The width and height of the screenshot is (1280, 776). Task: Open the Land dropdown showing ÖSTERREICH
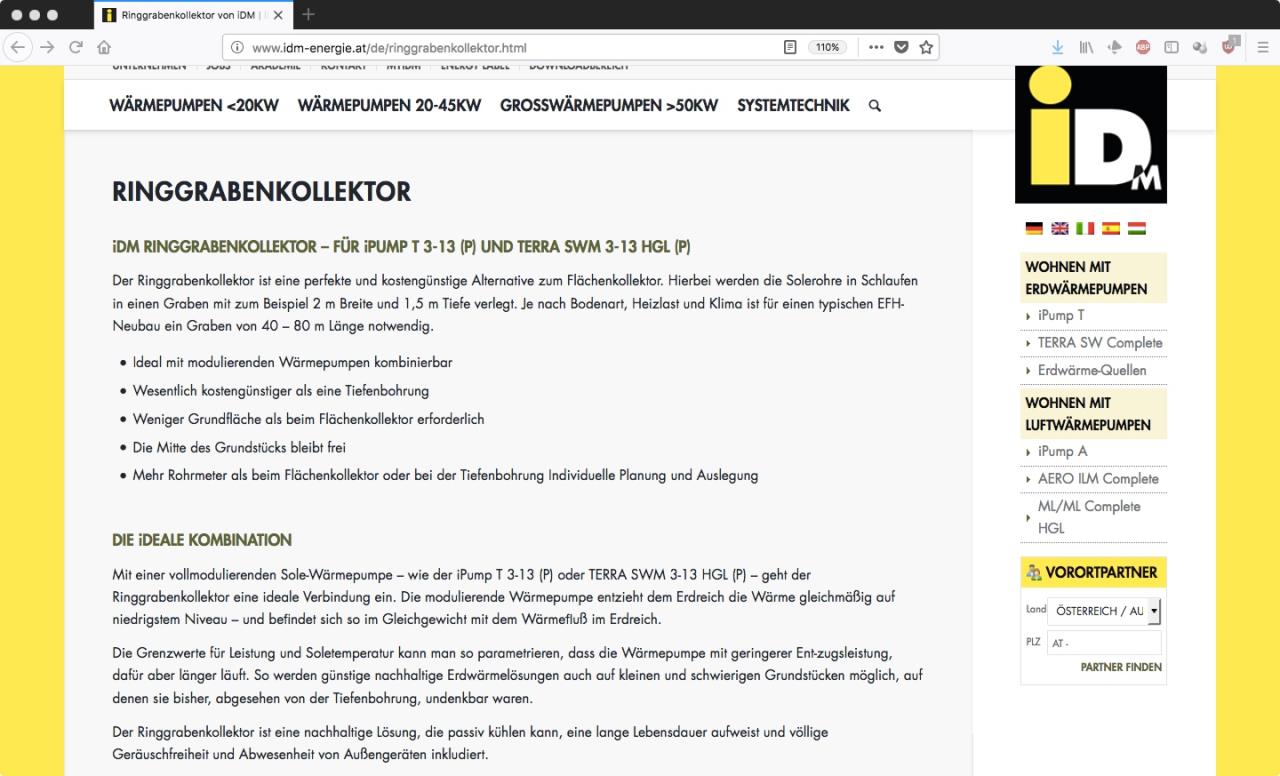(1105, 610)
